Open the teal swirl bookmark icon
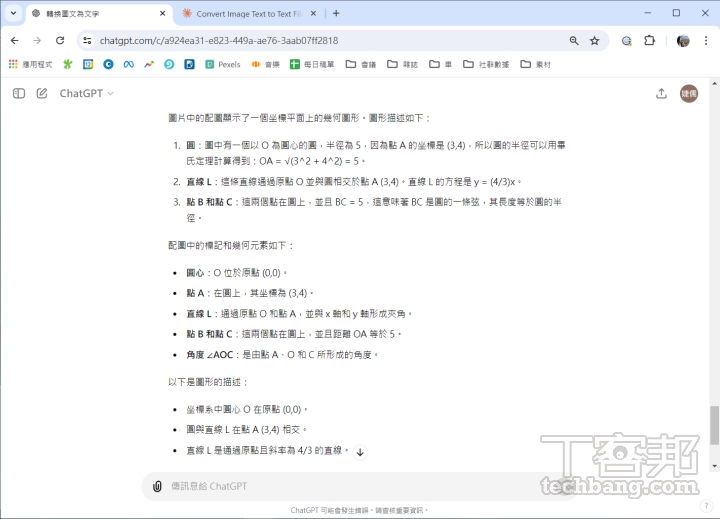The width and height of the screenshot is (720, 519). [169, 64]
